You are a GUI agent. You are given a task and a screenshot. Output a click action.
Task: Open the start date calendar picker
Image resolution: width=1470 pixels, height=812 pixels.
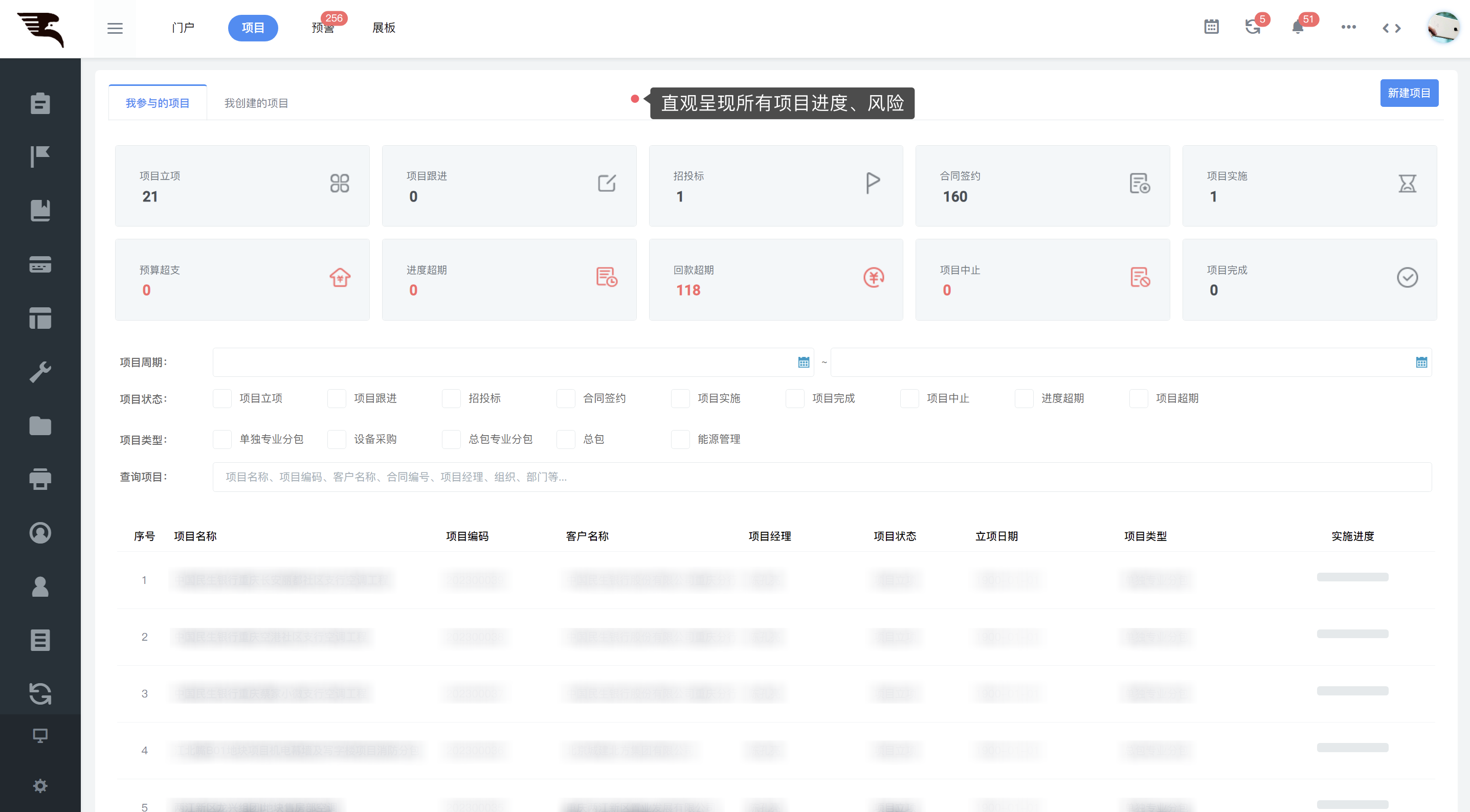click(x=804, y=363)
